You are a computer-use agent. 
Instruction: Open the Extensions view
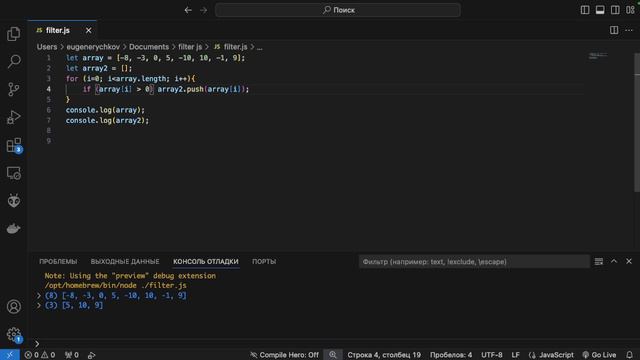[13, 145]
